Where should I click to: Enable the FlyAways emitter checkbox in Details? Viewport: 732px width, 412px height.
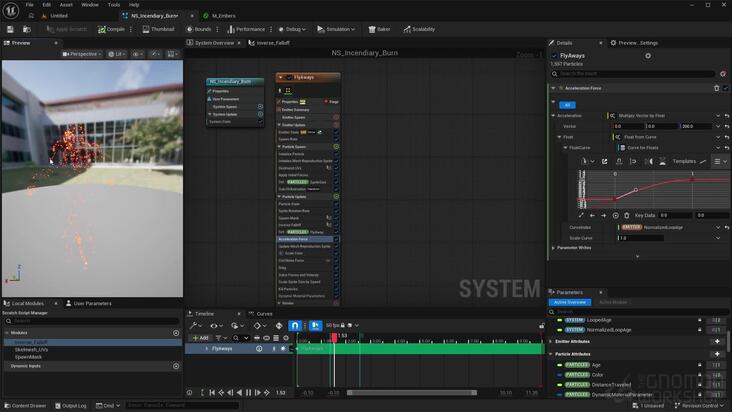pos(554,56)
